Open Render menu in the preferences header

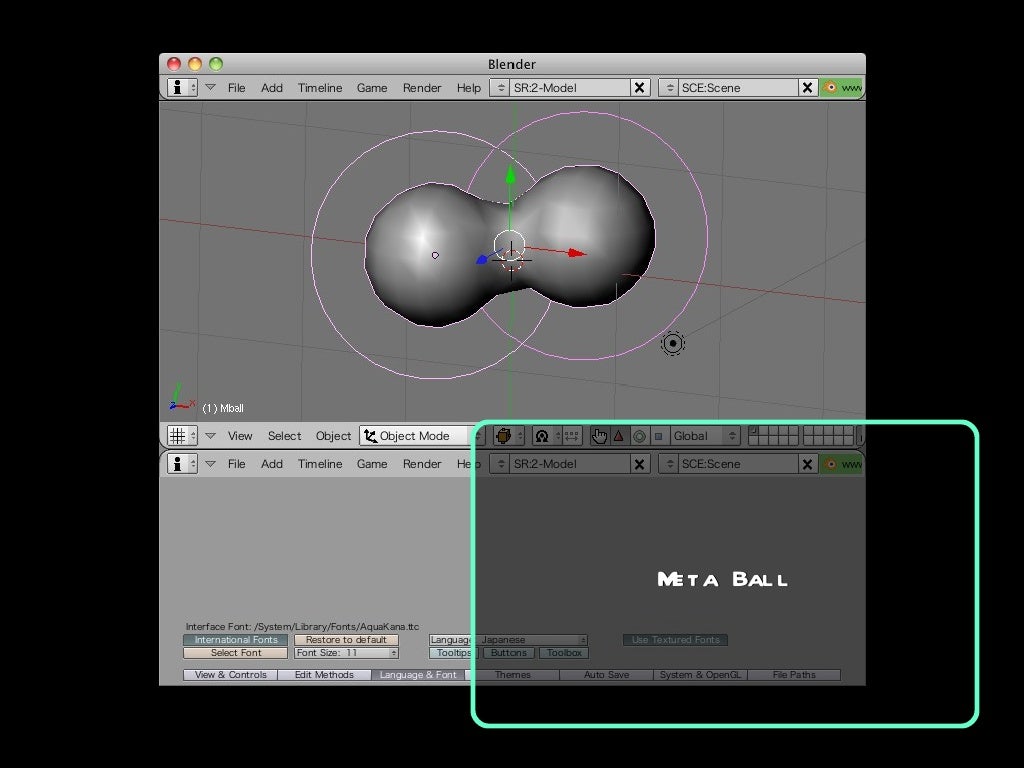pyautogui.click(x=422, y=464)
